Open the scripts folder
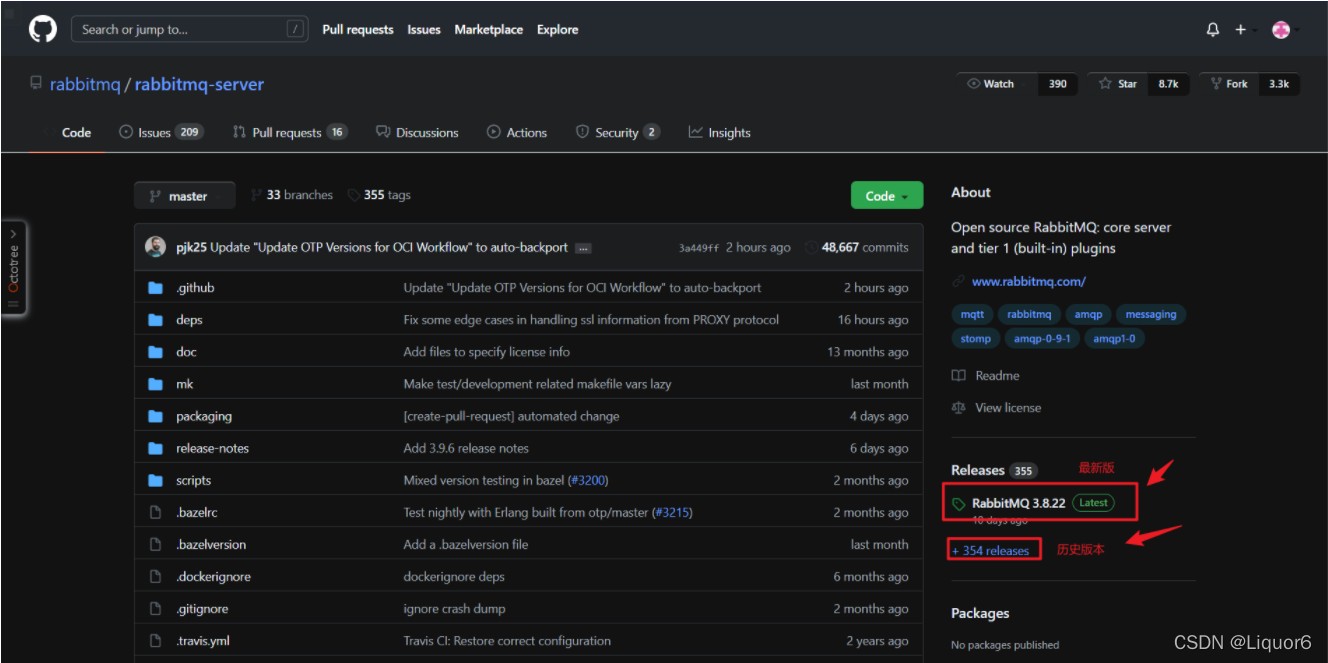The height and width of the screenshot is (663, 1328). (194, 480)
